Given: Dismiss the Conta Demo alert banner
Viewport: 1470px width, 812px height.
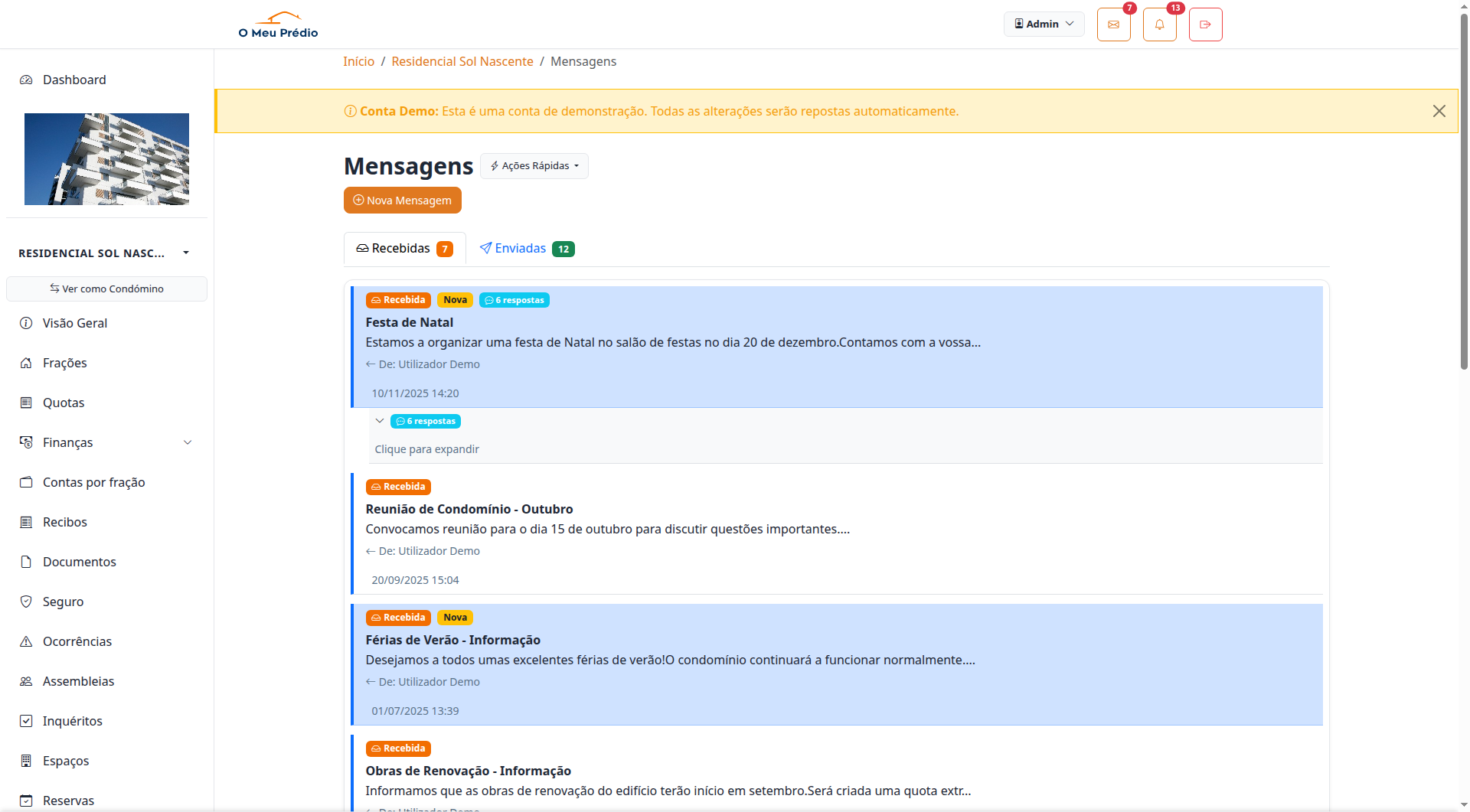Looking at the screenshot, I should point(1439,111).
